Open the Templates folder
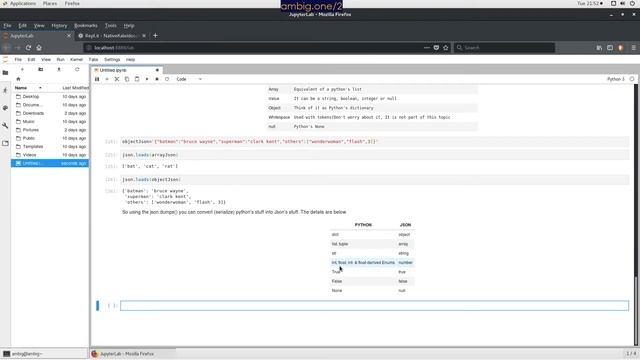 [50, 147]
